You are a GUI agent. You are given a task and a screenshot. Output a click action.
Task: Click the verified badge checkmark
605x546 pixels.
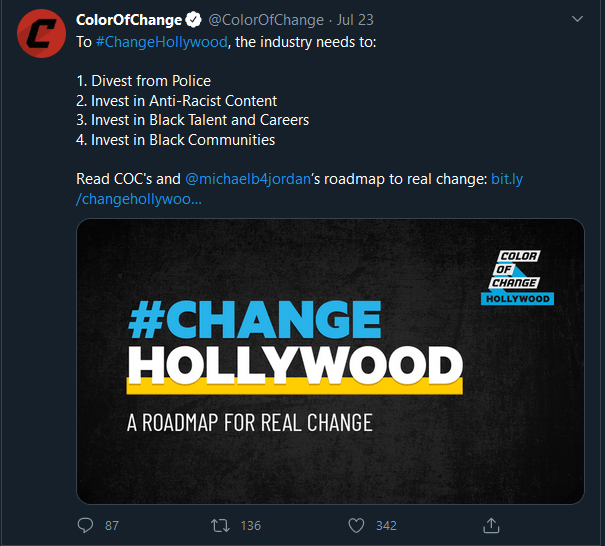194,20
